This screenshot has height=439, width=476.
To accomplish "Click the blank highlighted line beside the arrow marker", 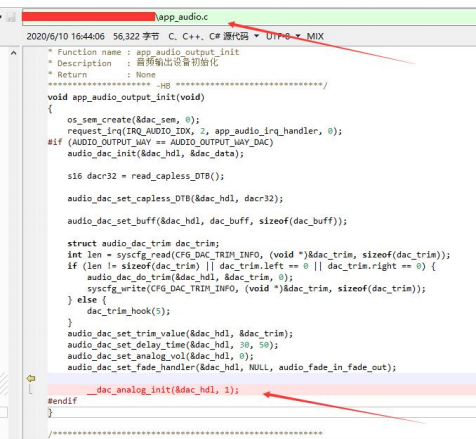I will click(x=262, y=378).
